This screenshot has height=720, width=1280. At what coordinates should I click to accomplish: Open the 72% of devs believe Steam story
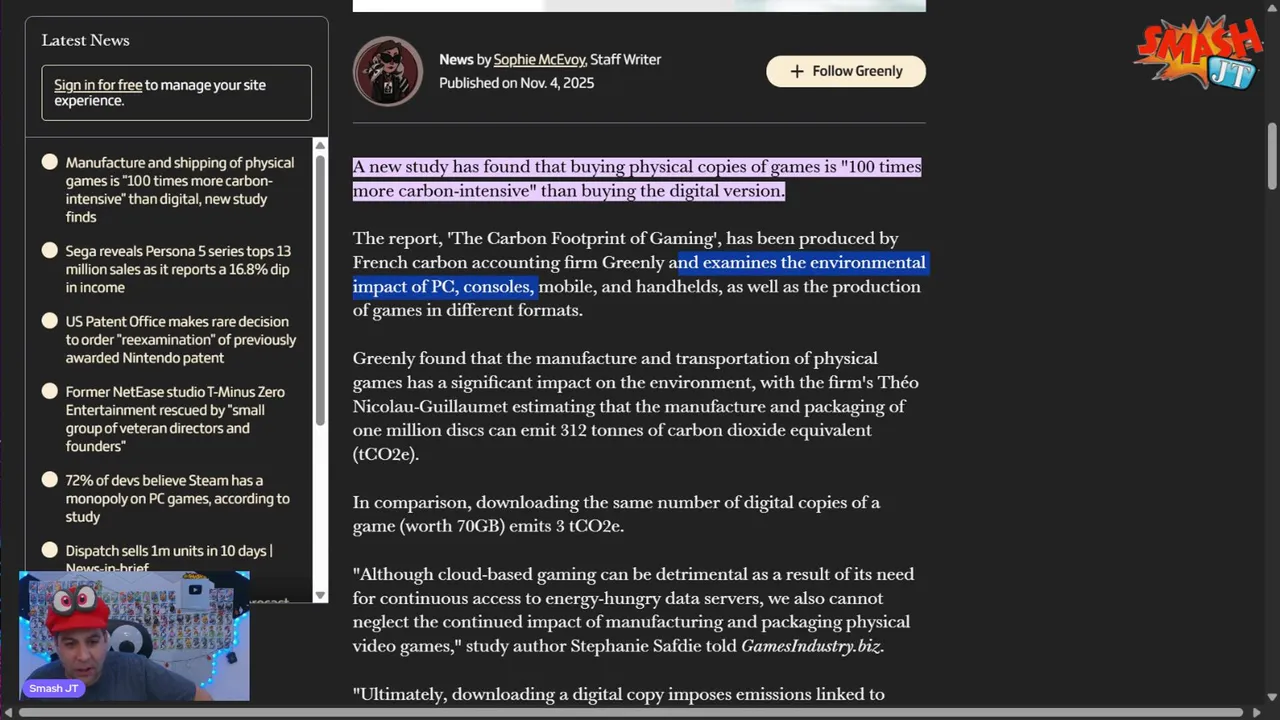(178, 498)
